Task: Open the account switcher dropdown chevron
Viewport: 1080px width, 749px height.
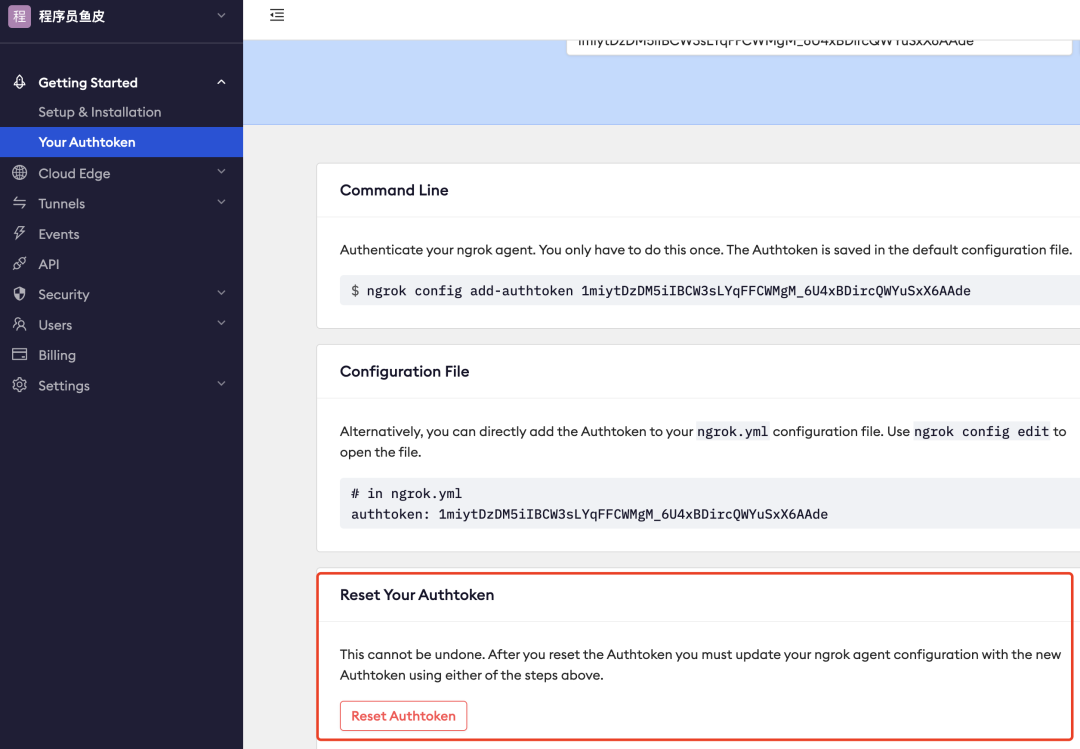Action: (221, 15)
